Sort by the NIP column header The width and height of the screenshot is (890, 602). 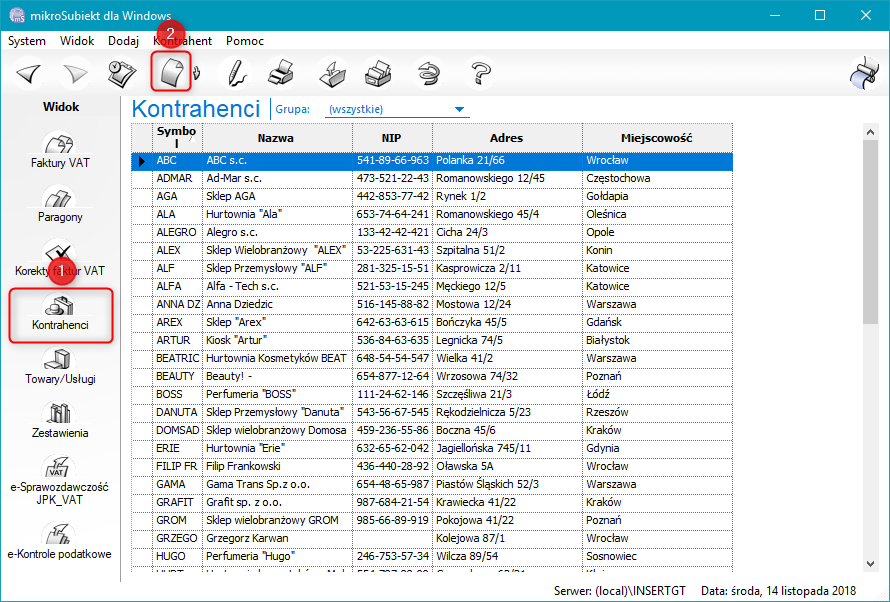pos(392,138)
